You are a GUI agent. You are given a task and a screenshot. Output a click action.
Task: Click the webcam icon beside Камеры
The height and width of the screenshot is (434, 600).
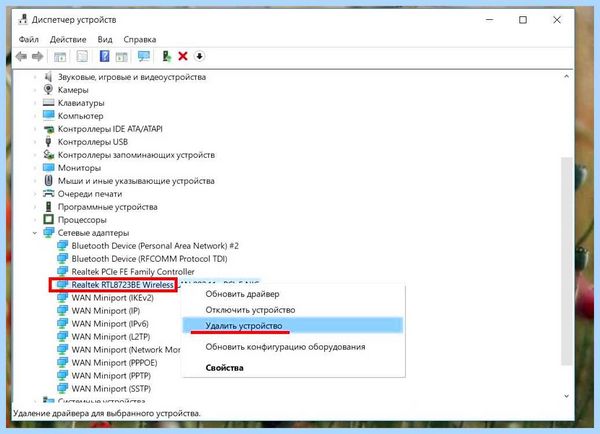tap(48, 90)
